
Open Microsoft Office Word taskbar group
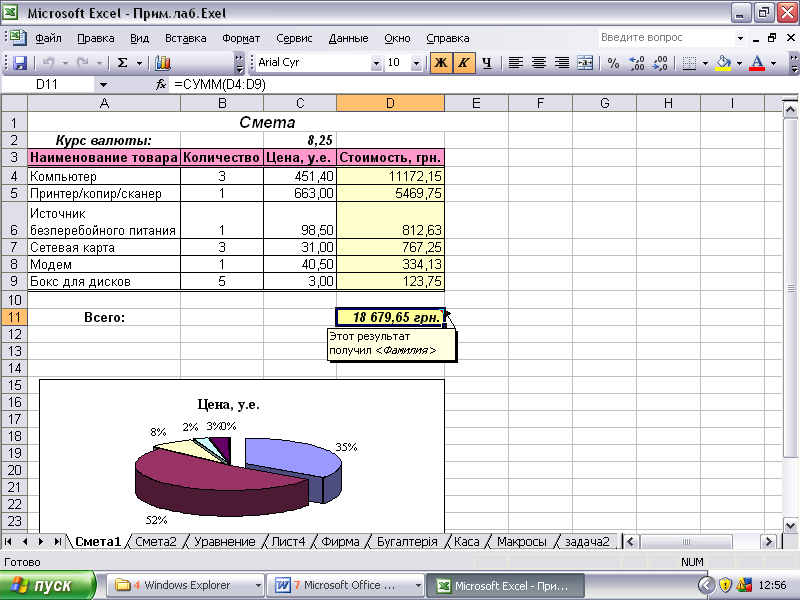(347, 585)
